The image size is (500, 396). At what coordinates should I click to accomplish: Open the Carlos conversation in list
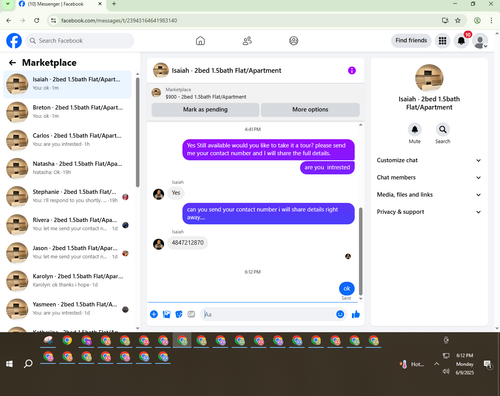pos(67,140)
